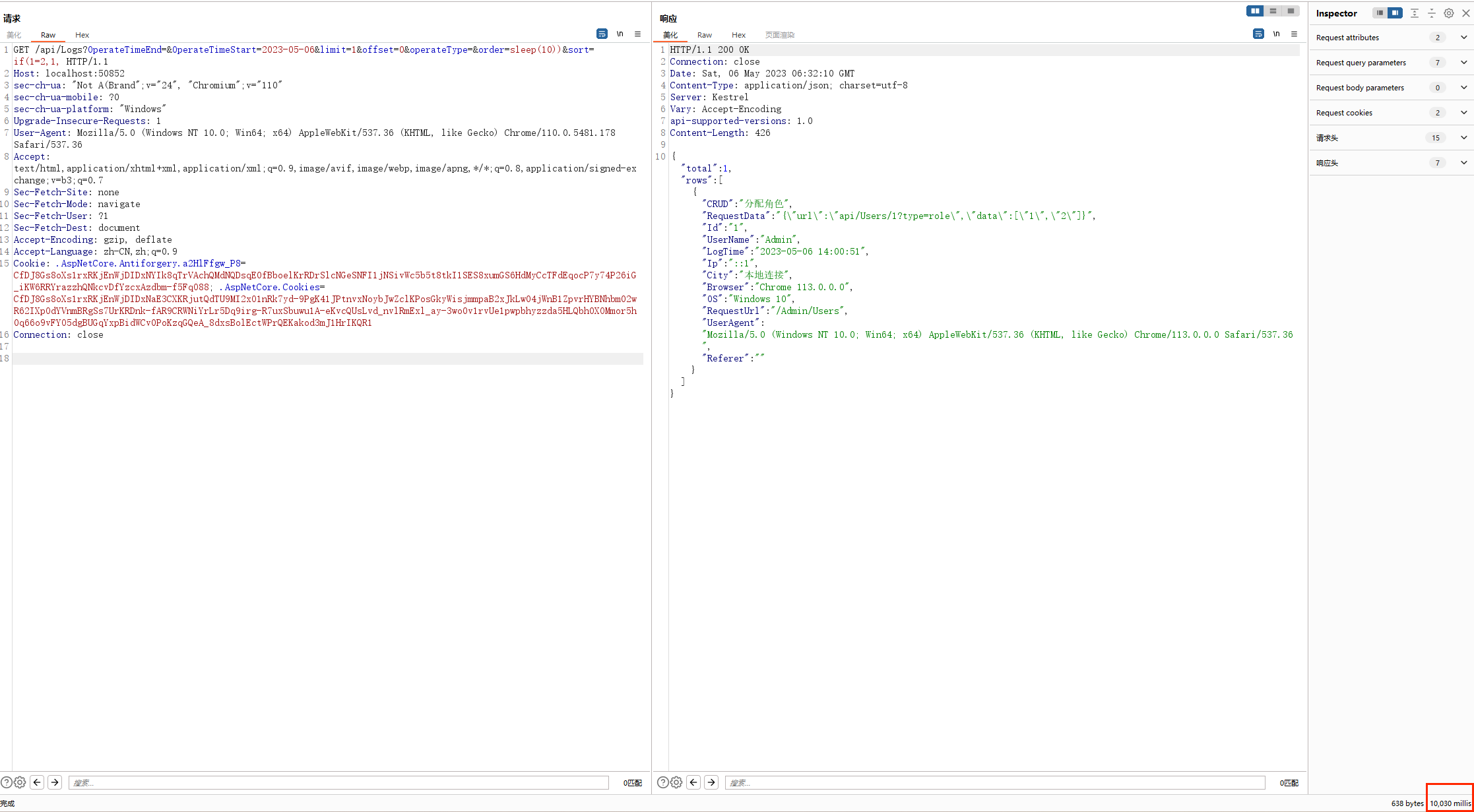Dock the Inspector on the left
Screen dimensions: 1474x812
click(1380, 13)
